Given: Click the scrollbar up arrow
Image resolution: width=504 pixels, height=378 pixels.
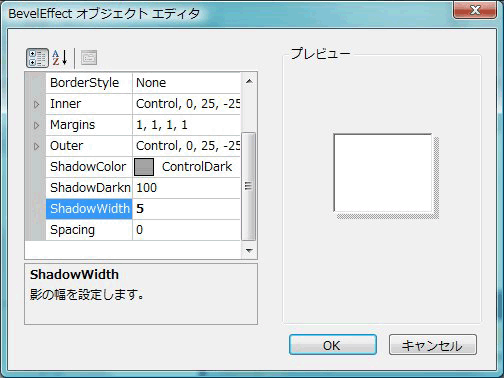Looking at the screenshot, I should click(x=249, y=81).
